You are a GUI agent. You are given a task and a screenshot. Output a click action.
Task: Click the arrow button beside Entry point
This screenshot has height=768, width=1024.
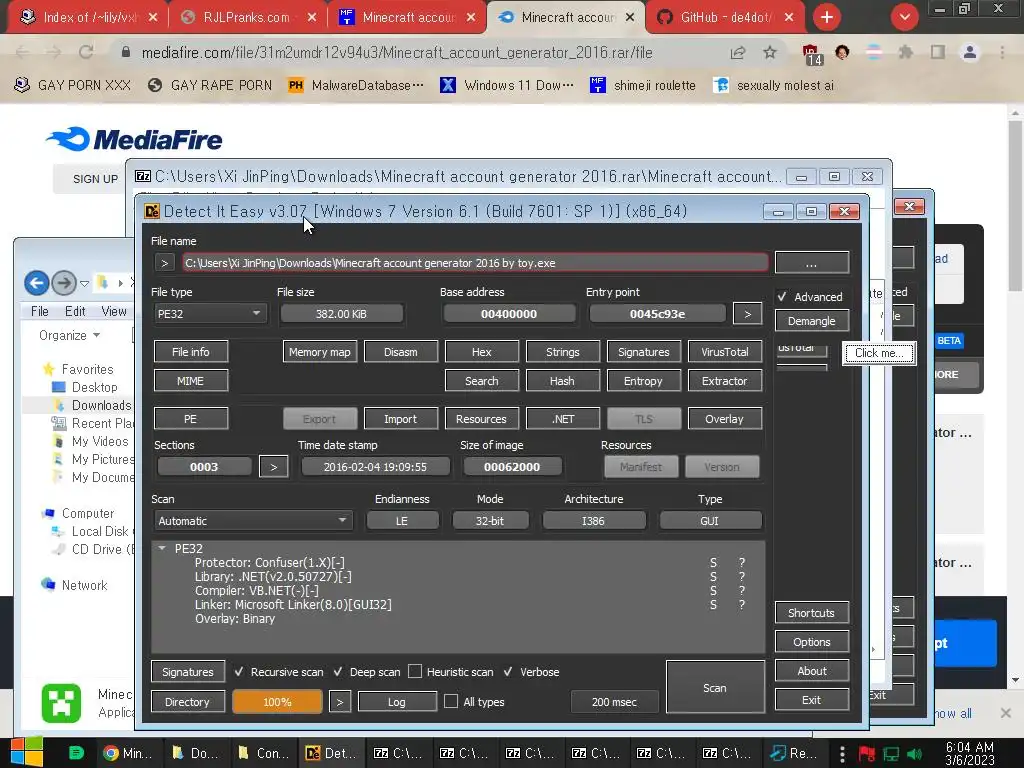pos(747,313)
